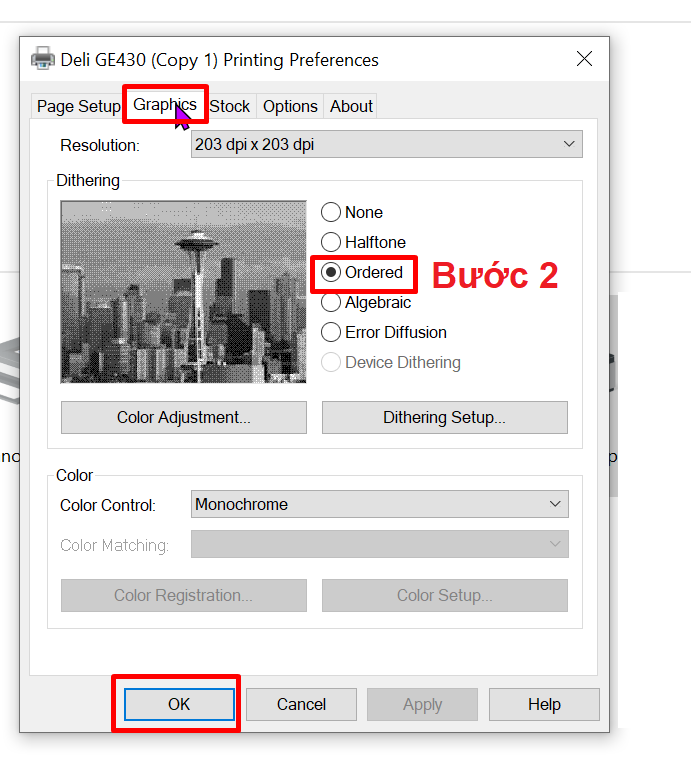Select the Options tab

(x=290, y=106)
